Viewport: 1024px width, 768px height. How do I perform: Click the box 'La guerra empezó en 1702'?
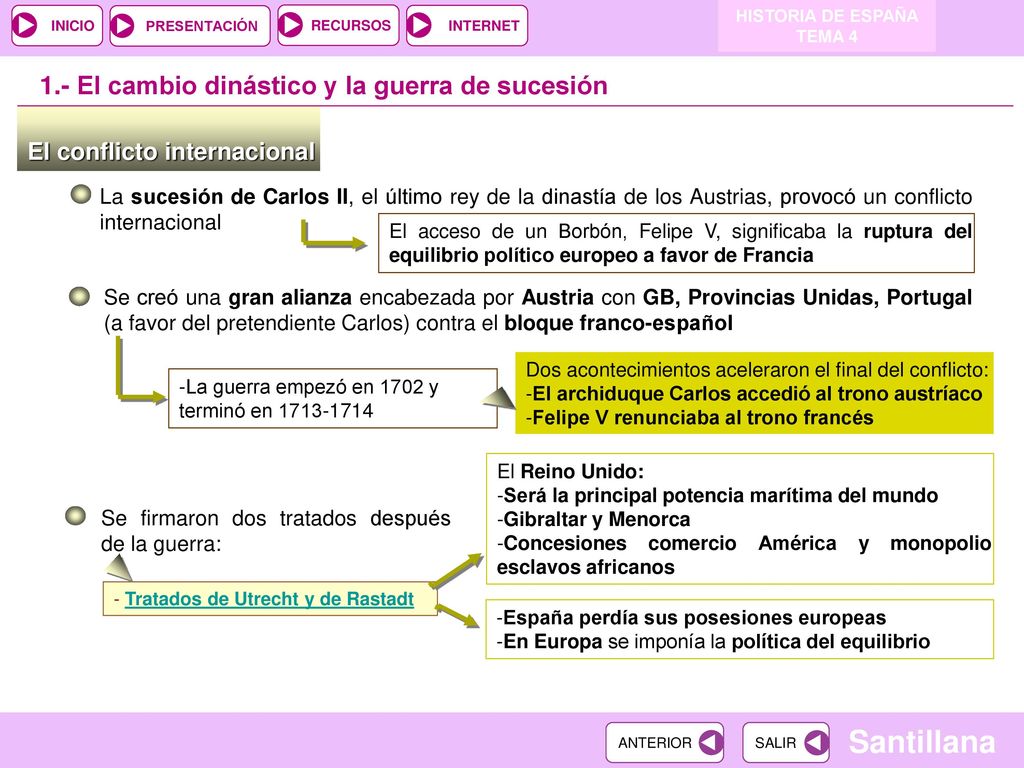(333, 398)
